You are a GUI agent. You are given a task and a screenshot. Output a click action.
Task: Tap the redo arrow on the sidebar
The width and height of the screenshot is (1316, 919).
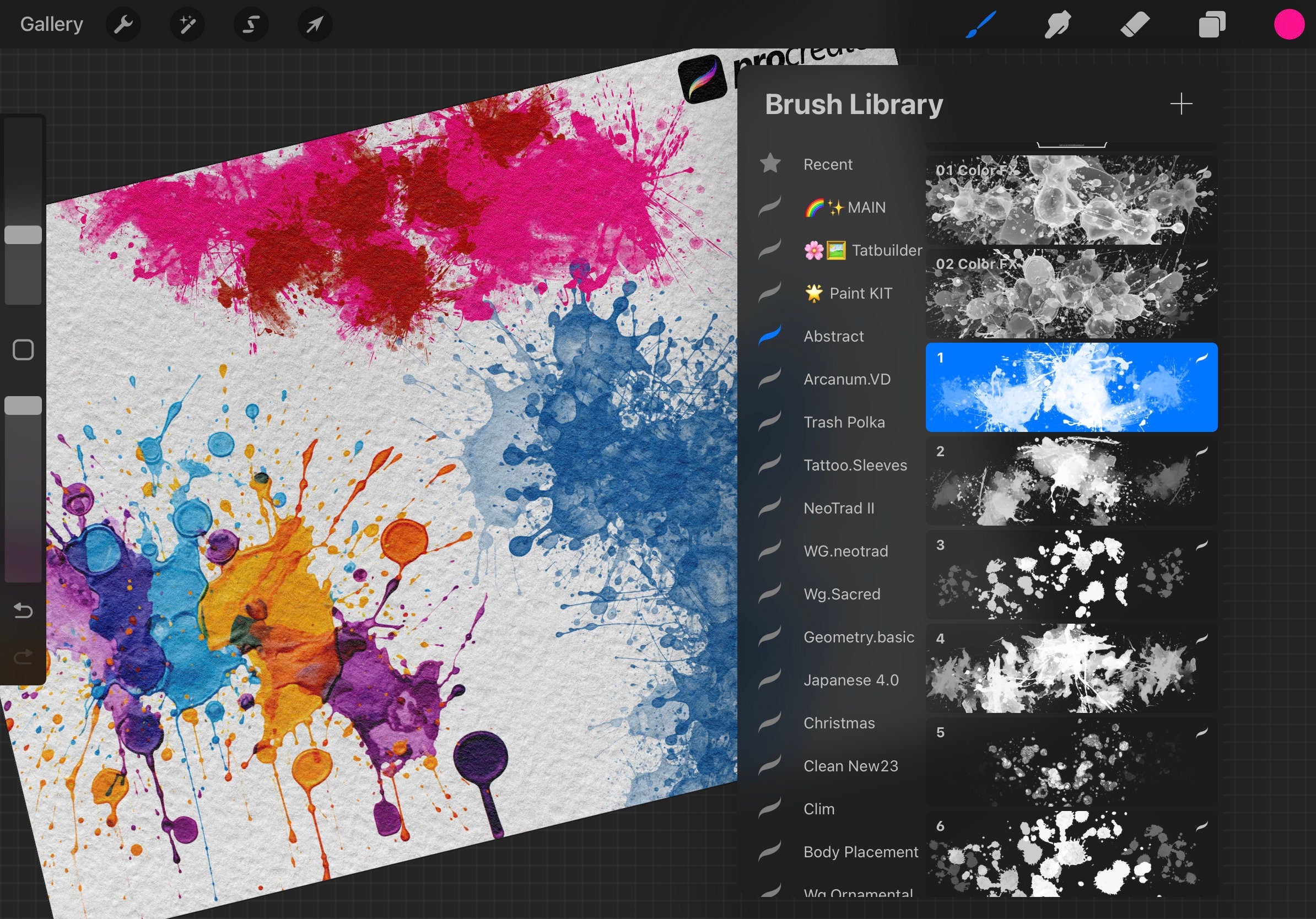pyautogui.click(x=23, y=656)
